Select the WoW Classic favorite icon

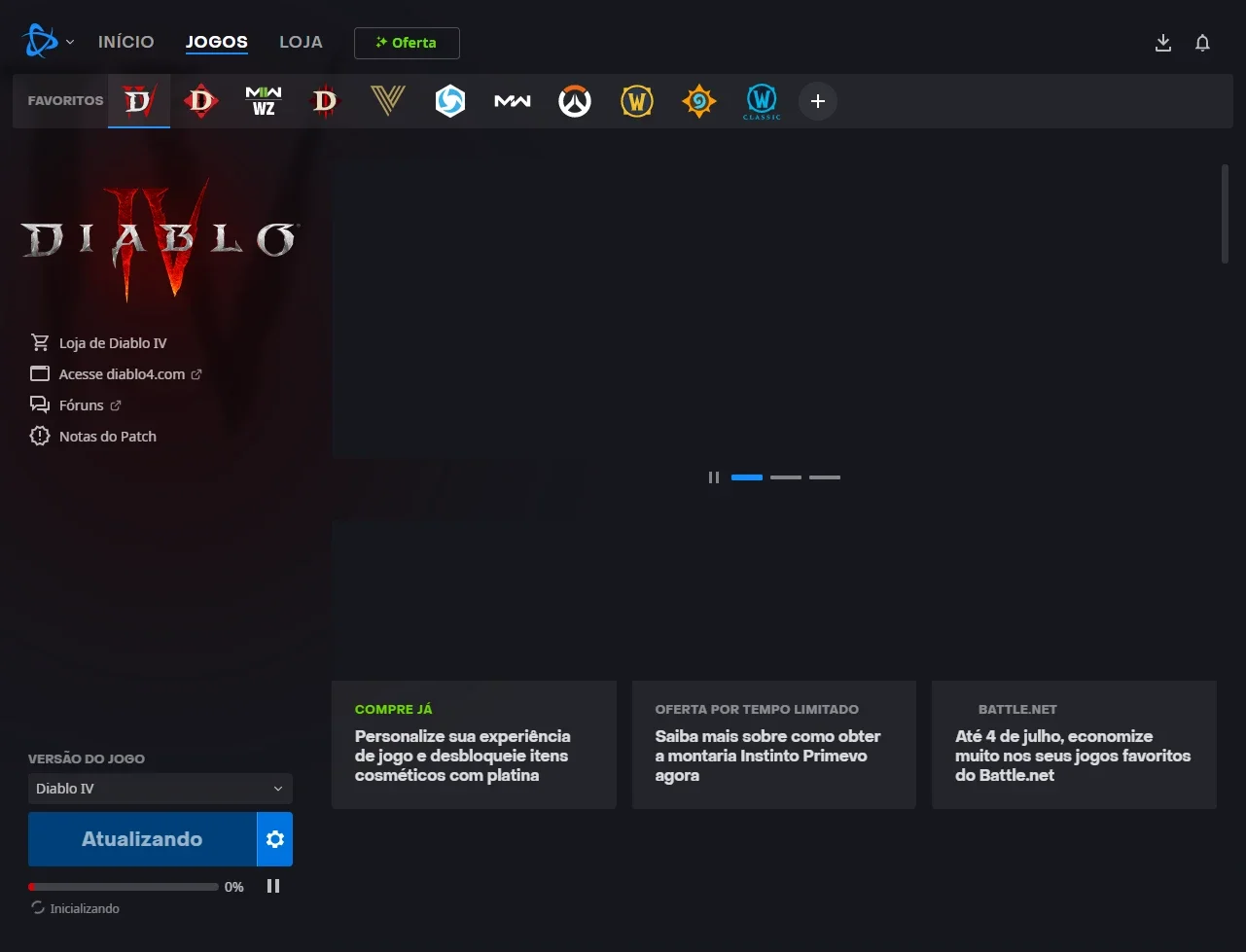762,100
